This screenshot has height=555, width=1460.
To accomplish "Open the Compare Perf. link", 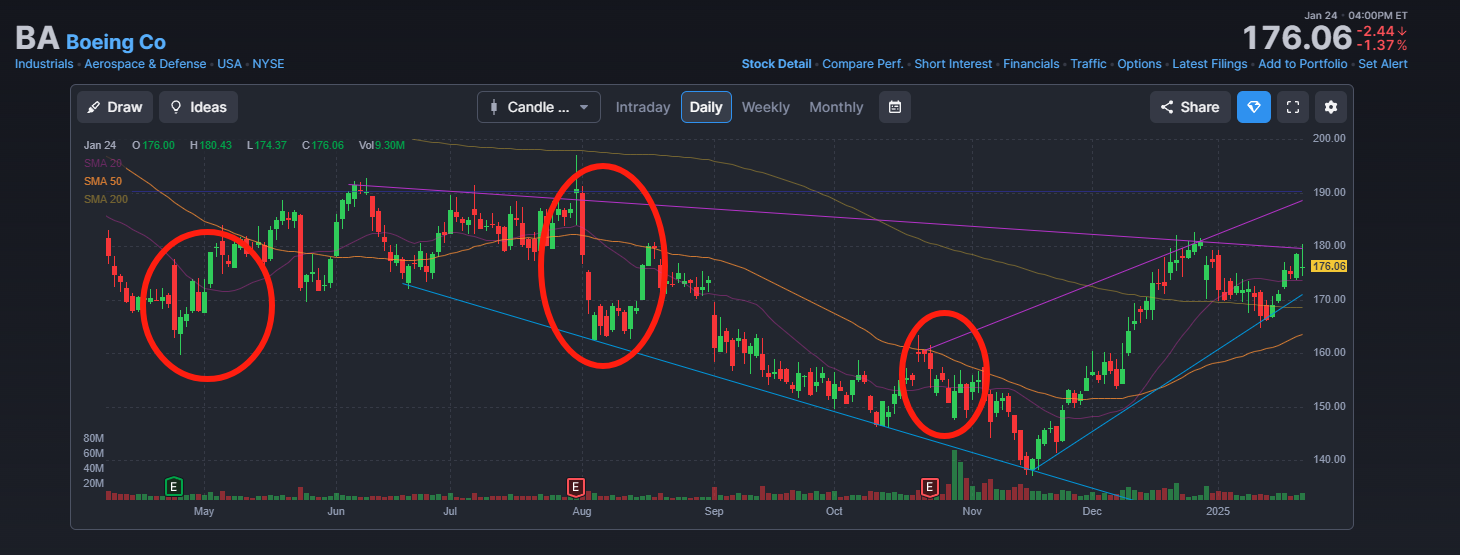I will point(863,64).
